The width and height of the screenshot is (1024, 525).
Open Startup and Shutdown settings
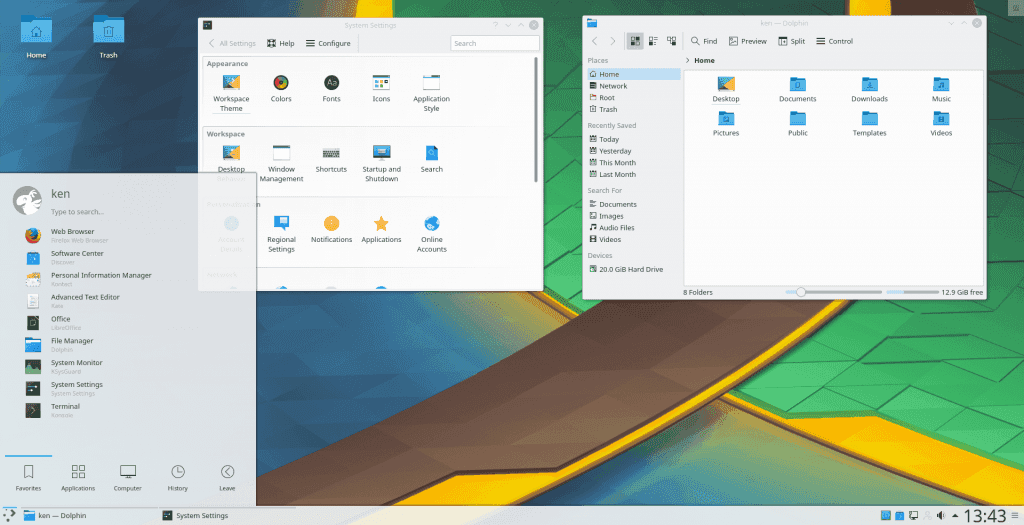[381, 164]
